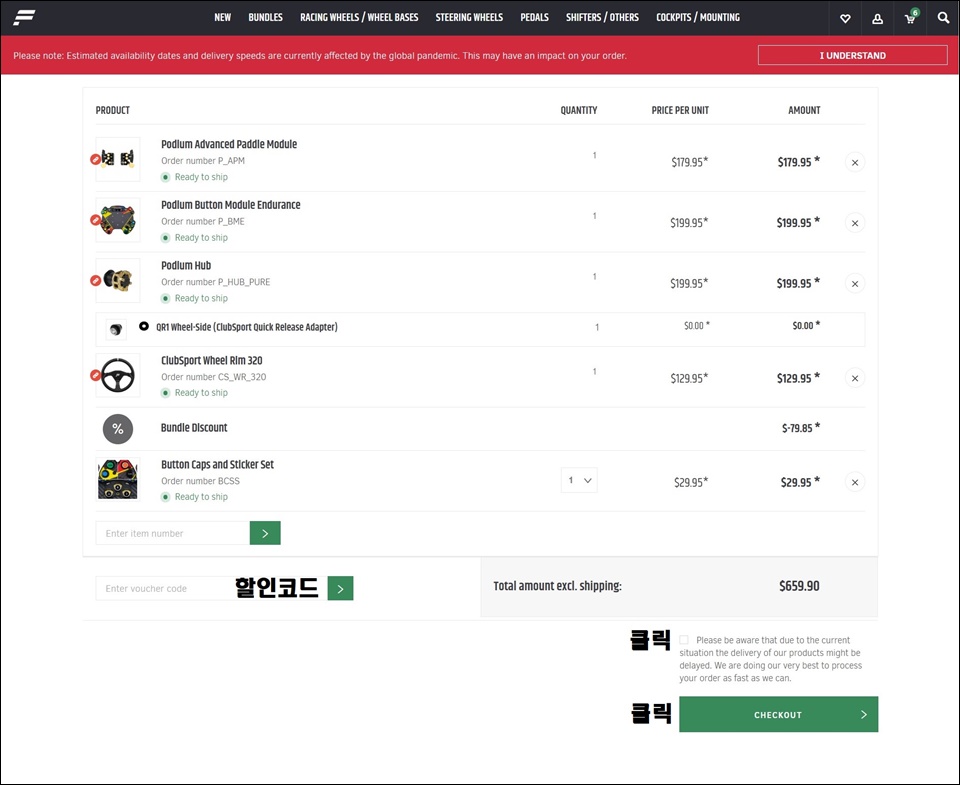Click Podium Advanced Paddle Module thumbnail

point(118,159)
